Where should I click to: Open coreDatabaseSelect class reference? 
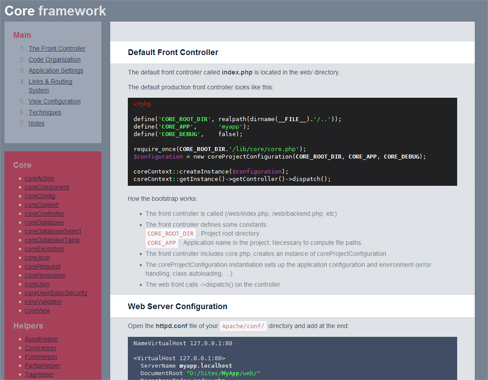point(53,231)
